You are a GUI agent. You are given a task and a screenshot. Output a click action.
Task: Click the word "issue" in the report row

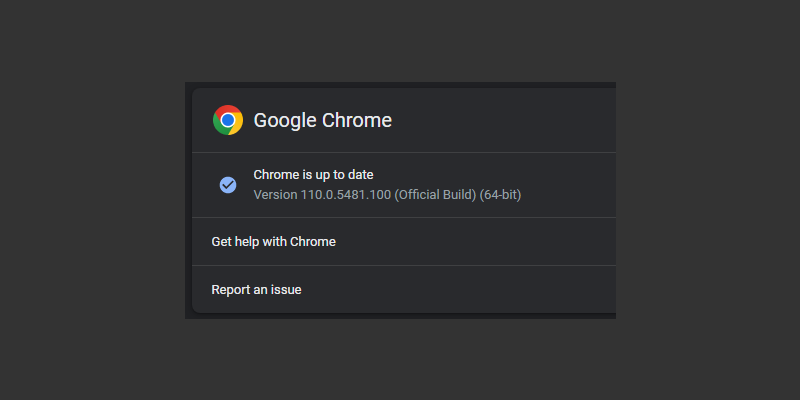[x=284, y=290]
